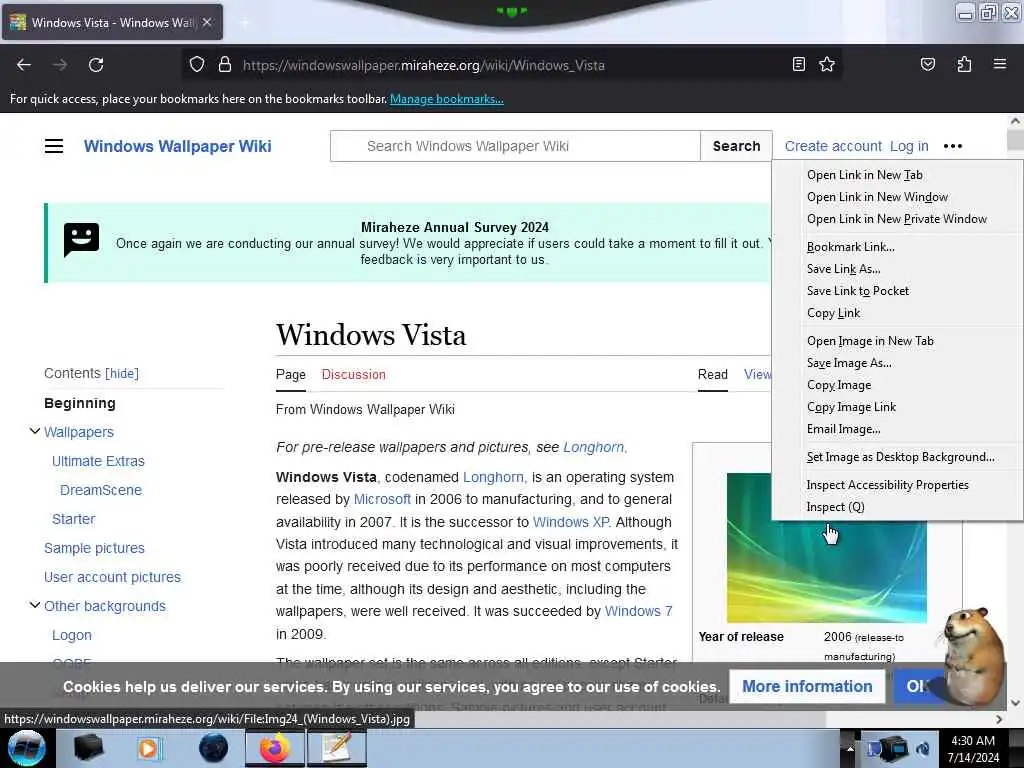Open Manage bookmarks link

[447, 99]
